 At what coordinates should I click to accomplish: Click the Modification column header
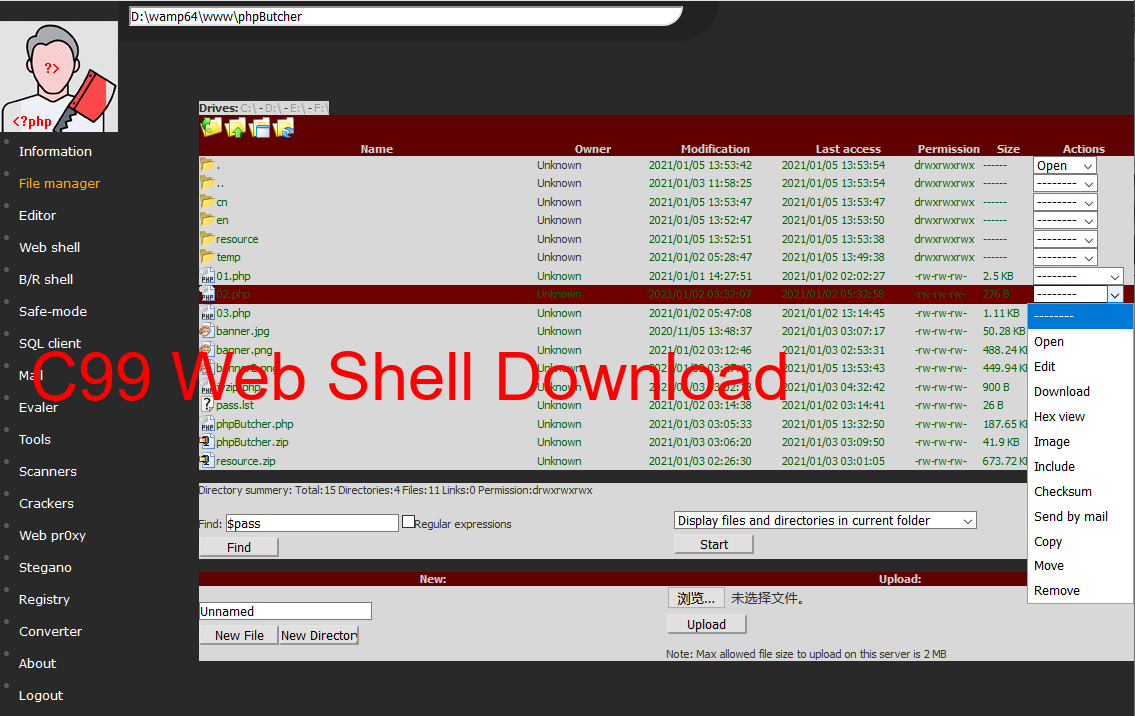coord(715,148)
